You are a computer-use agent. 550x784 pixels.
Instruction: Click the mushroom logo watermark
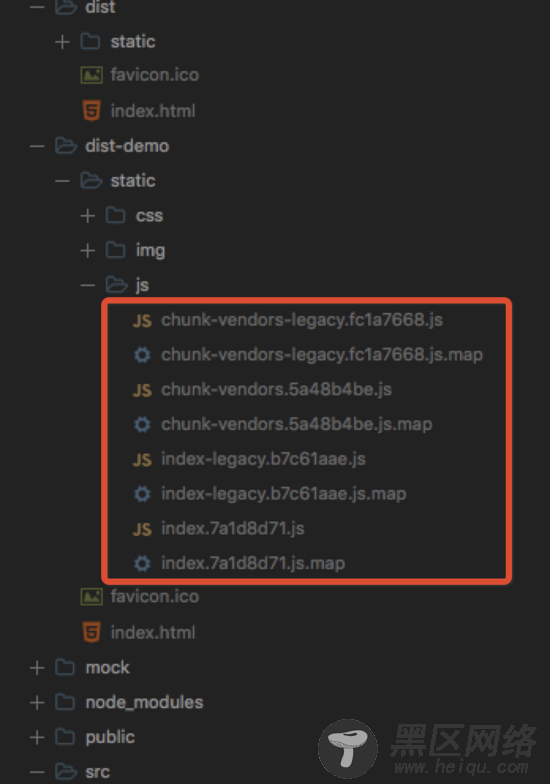point(348,748)
